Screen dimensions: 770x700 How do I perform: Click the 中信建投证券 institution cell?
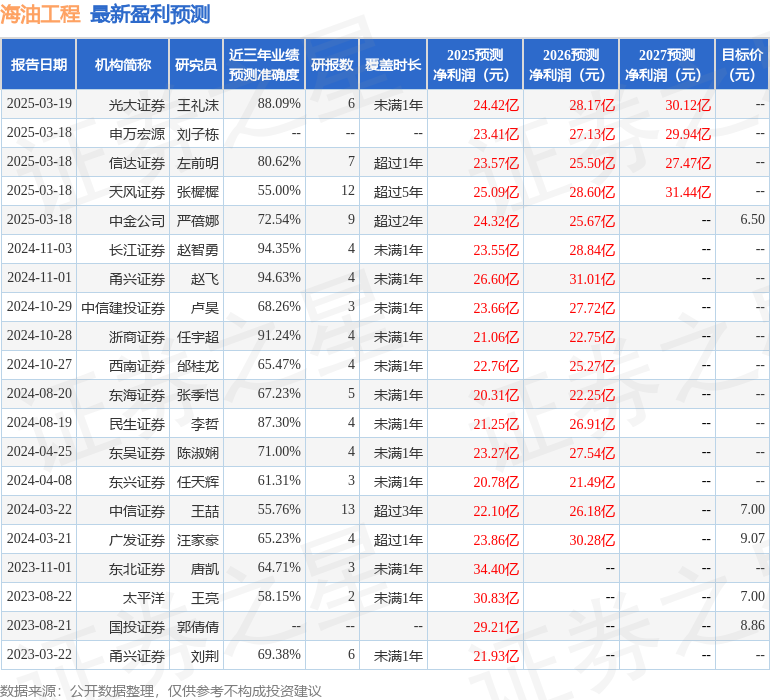point(123,308)
